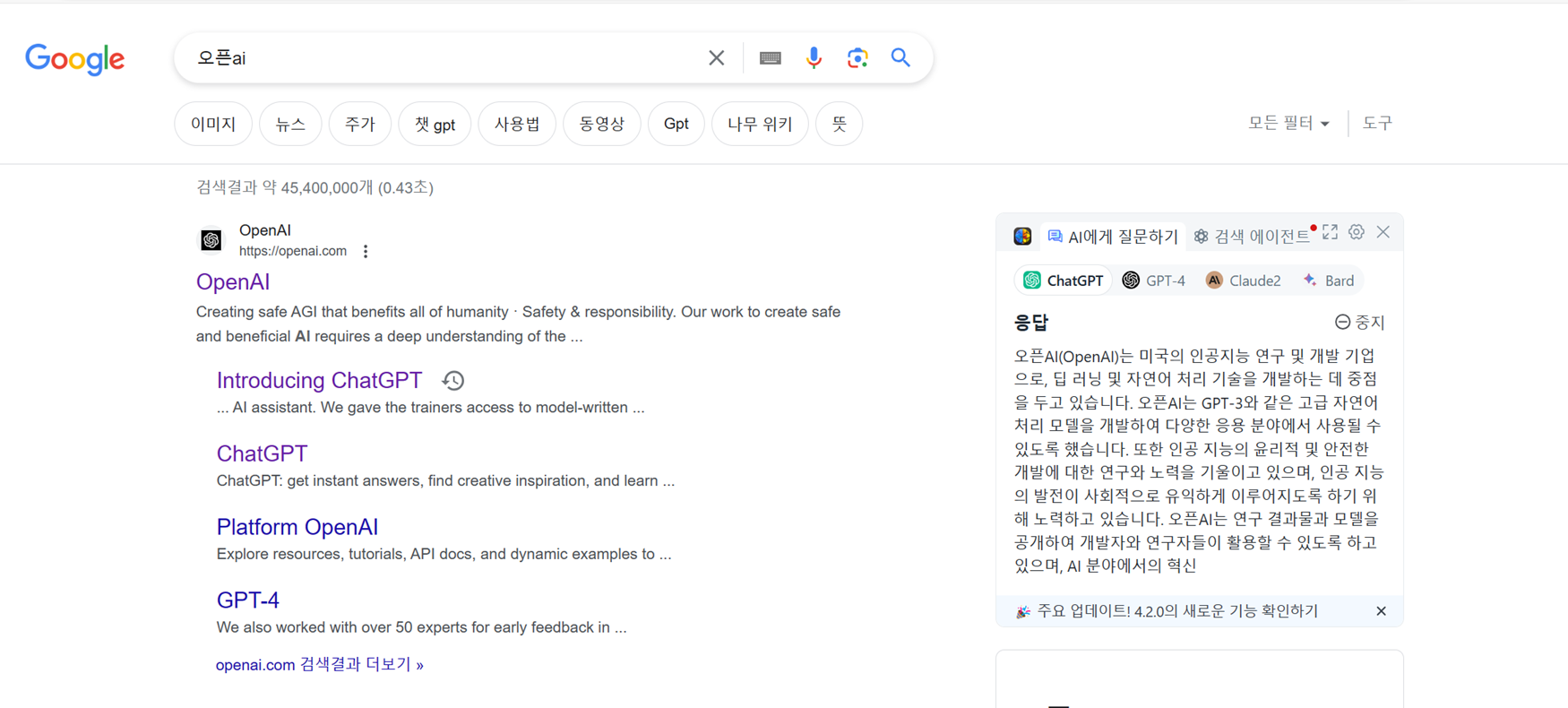The height and width of the screenshot is (708, 1568).
Task: Open the on-screen keyboard input tool
Action: tap(770, 58)
